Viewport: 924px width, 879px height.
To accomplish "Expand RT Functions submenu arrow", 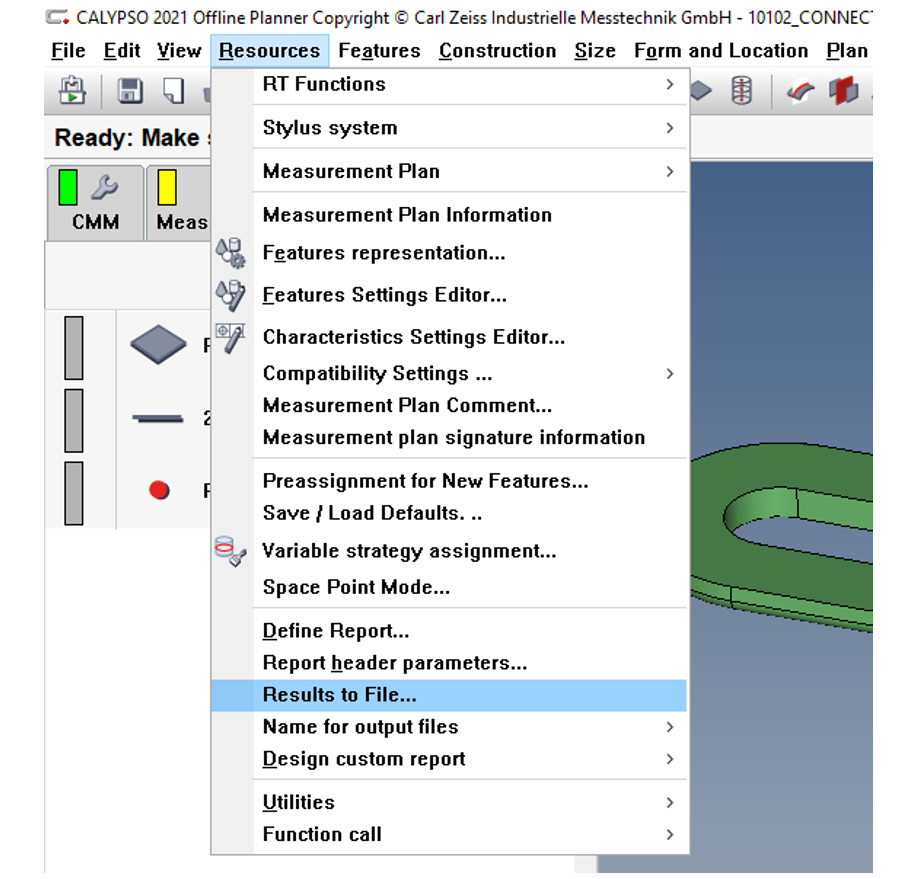I will coord(670,84).
